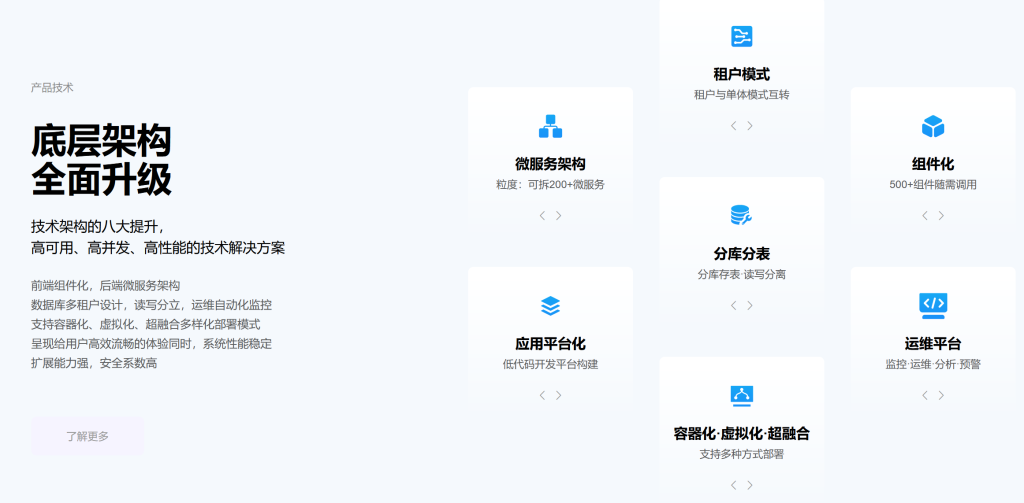Click the right arrow under 运维平台
The image size is (1024, 503).
(941, 395)
